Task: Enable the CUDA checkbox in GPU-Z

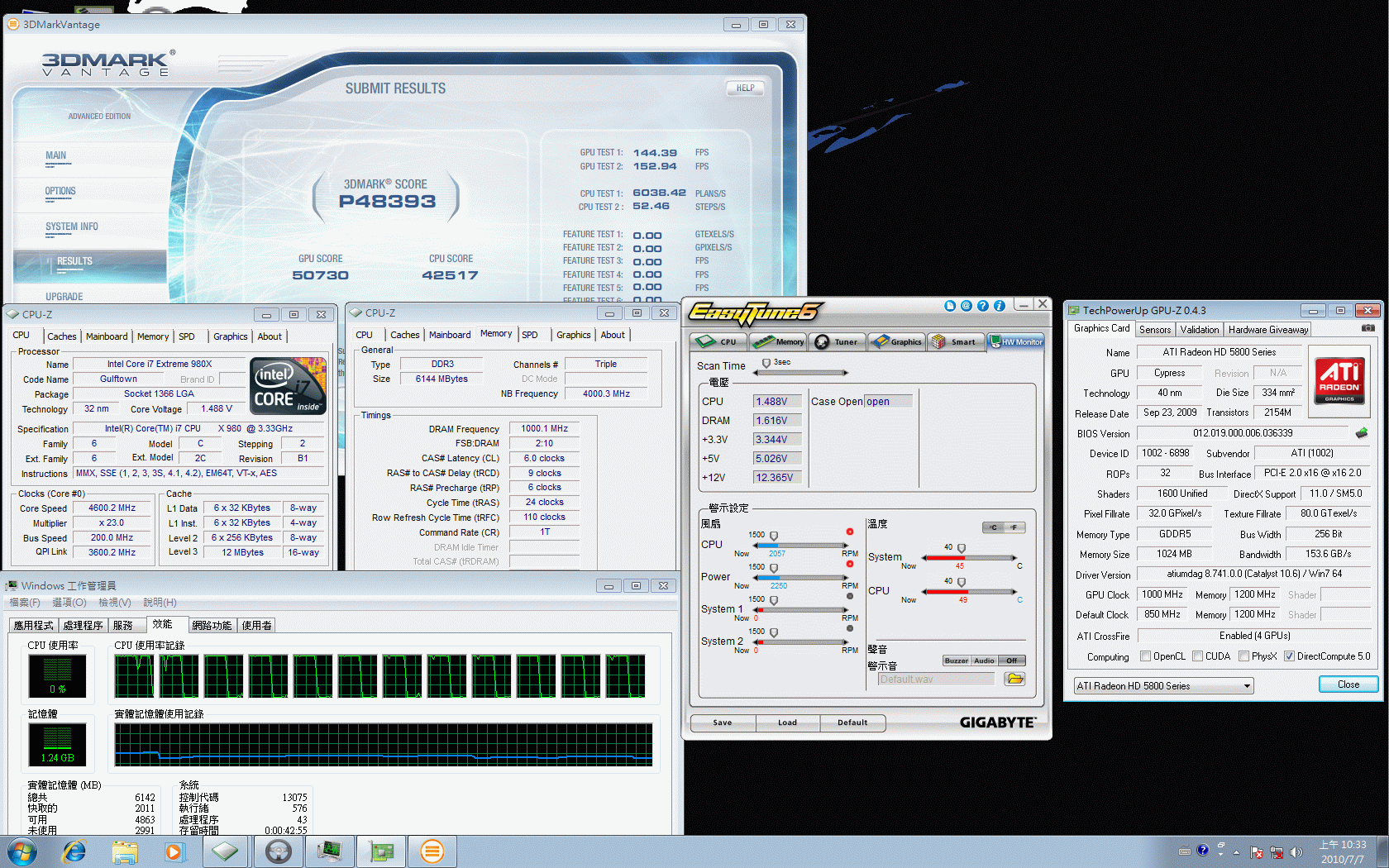Action: click(1197, 656)
